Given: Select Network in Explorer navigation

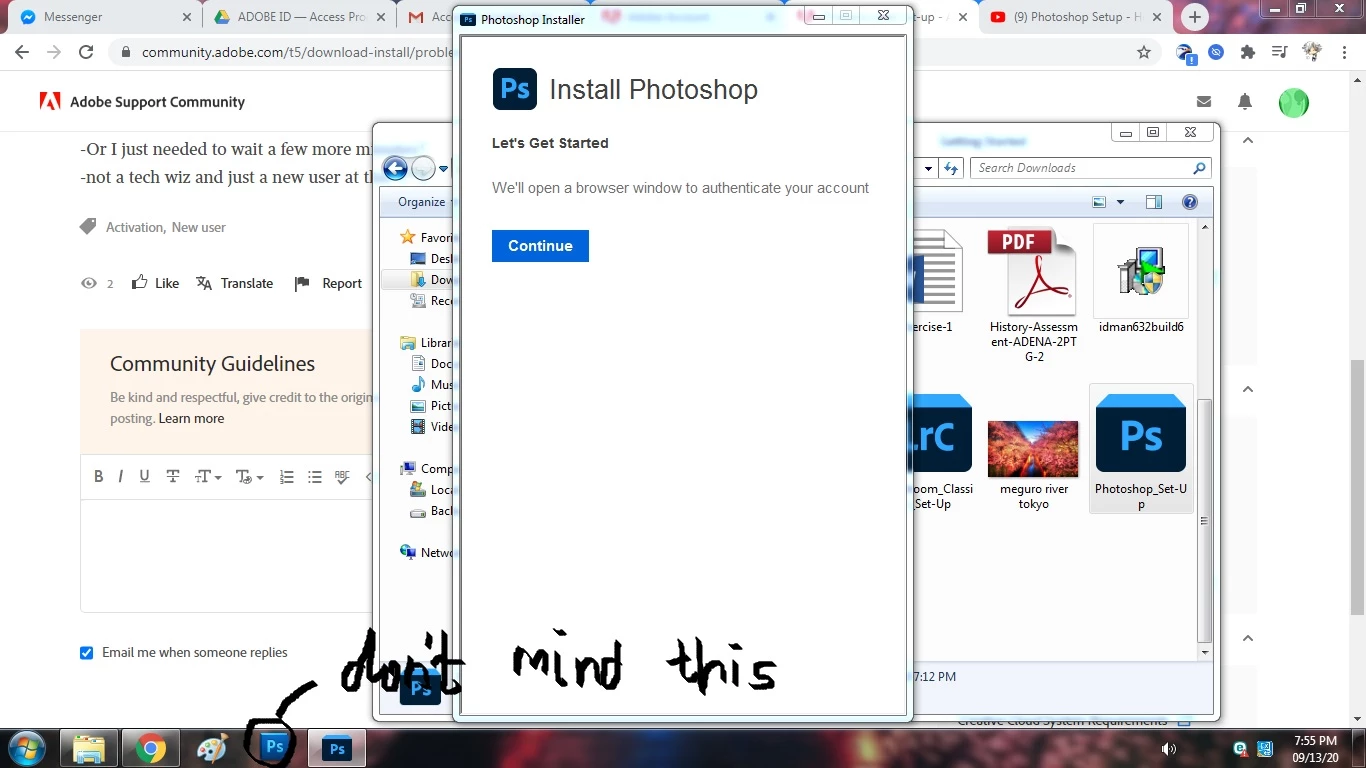Looking at the screenshot, I should tap(427, 553).
